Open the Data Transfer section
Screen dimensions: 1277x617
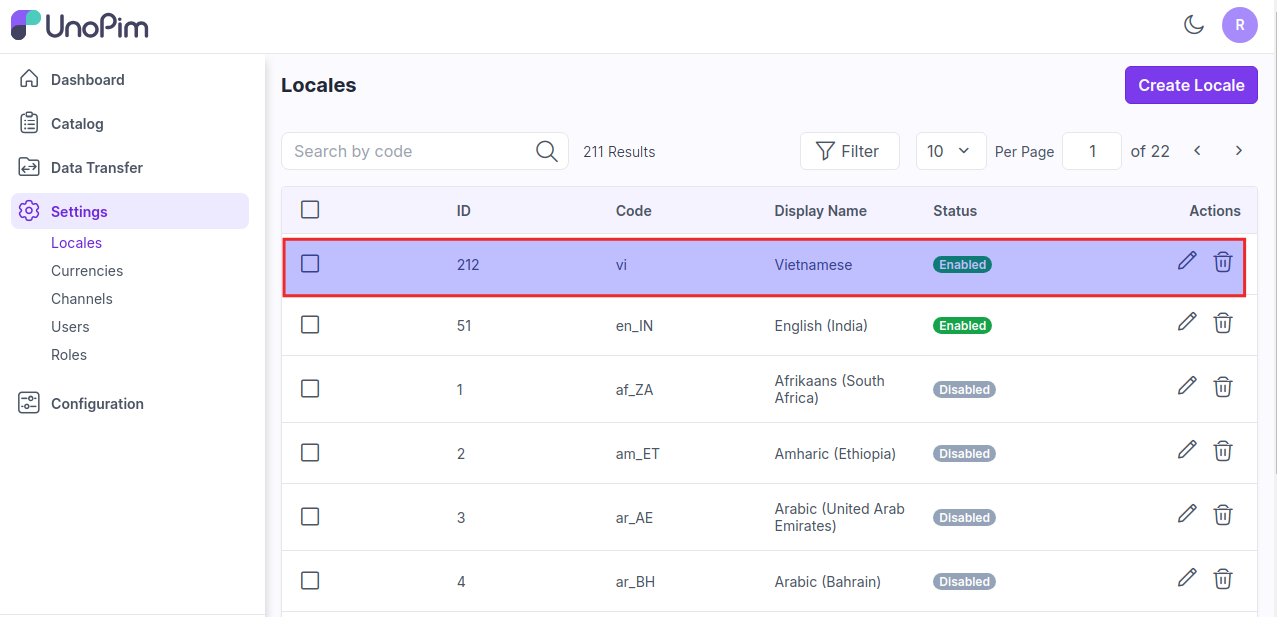(96, 168)
